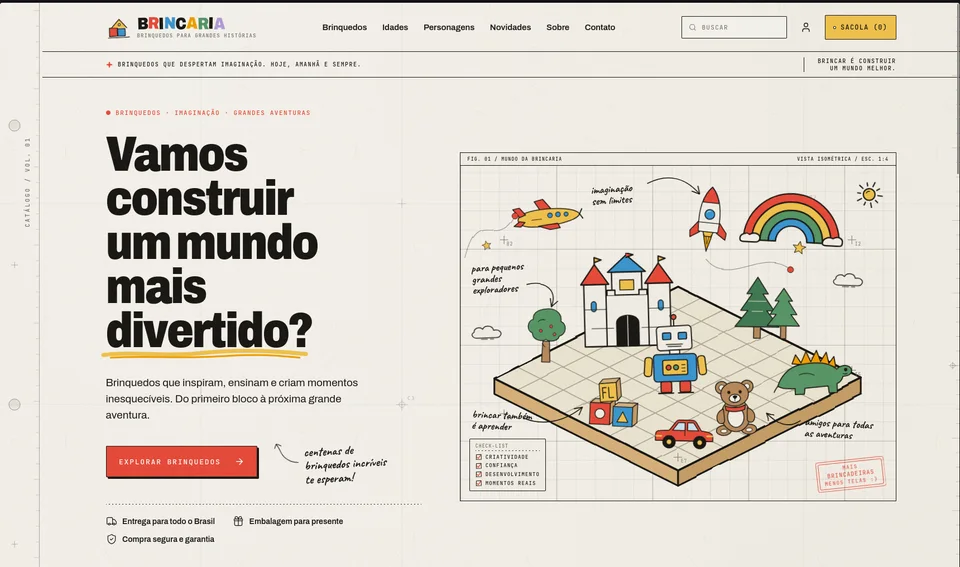This screenshot has height=567, width=960.
Task: Click the 'Brinquedos que inspiram, ensinam' paragraph
Action: [x=231, y=399]
